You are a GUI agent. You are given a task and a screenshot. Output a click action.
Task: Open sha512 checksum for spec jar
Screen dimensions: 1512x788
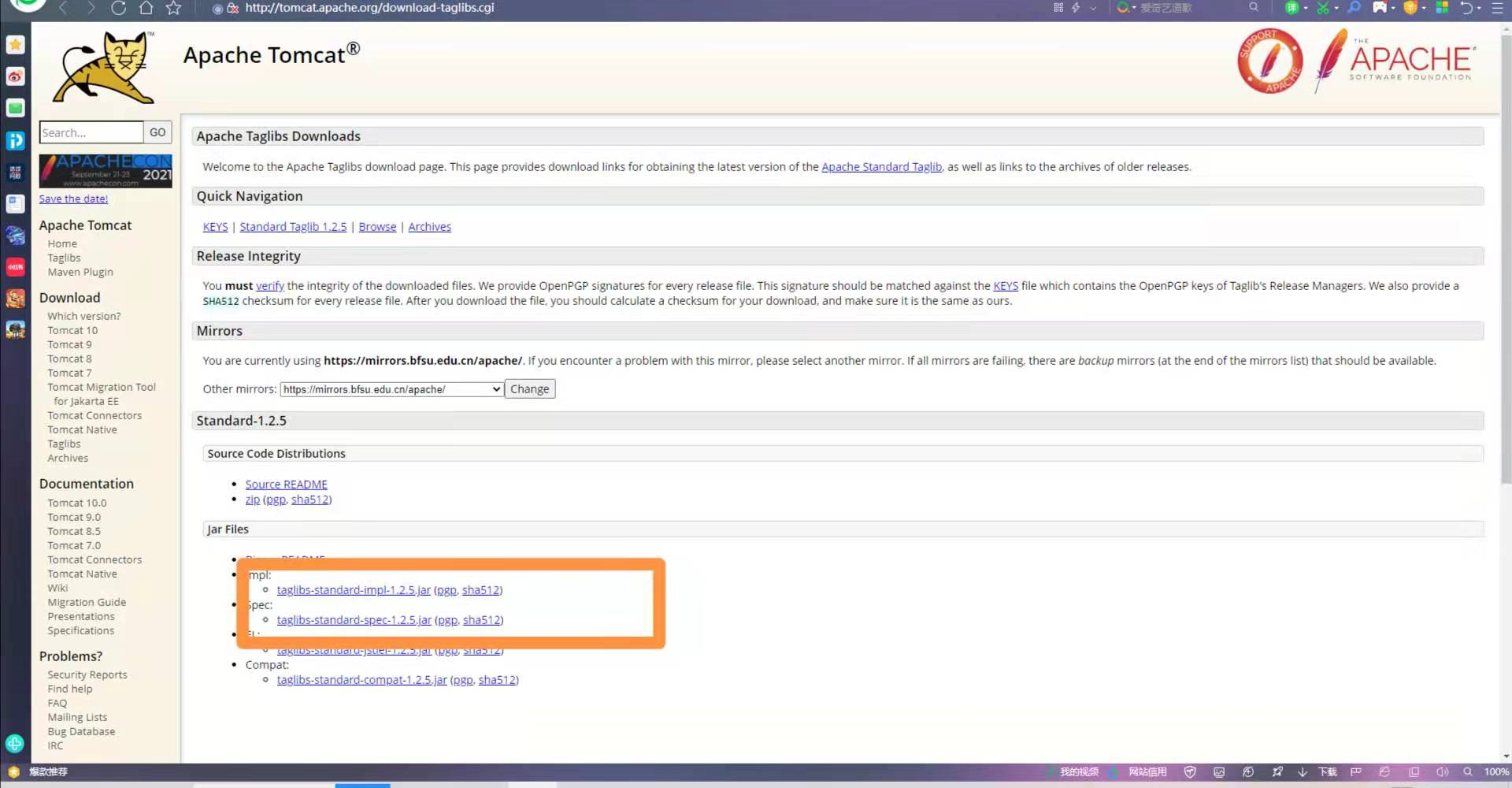(x=481, y=620)
